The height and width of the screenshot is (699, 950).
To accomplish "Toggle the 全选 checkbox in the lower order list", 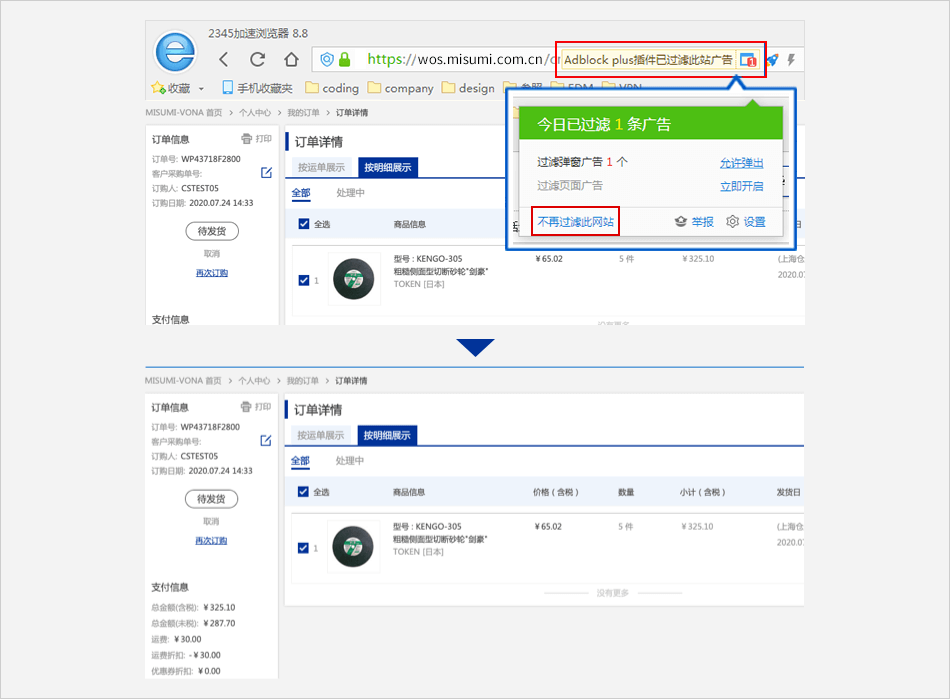I will [304, 492].
